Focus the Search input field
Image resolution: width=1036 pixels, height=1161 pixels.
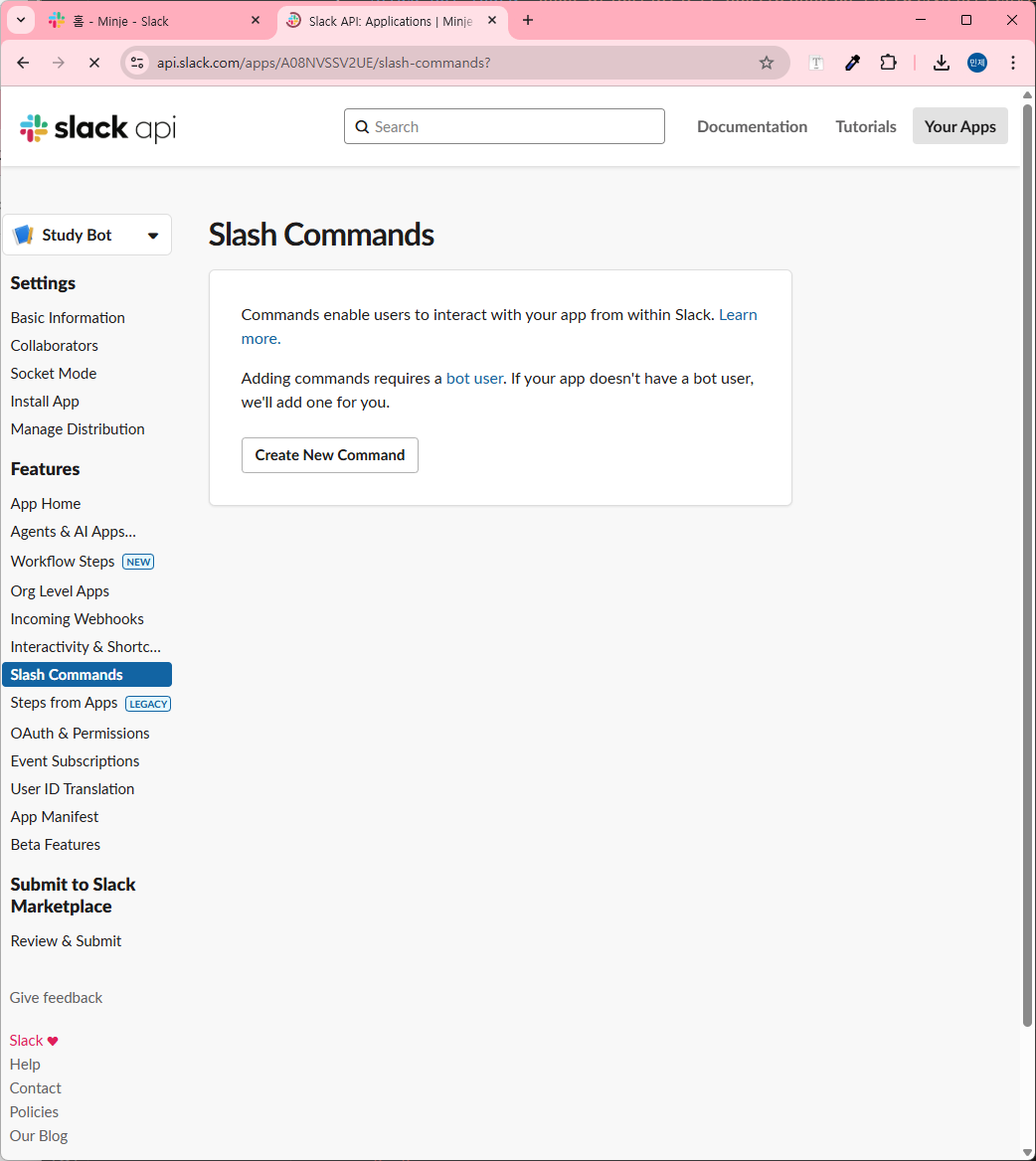point(504,126)
